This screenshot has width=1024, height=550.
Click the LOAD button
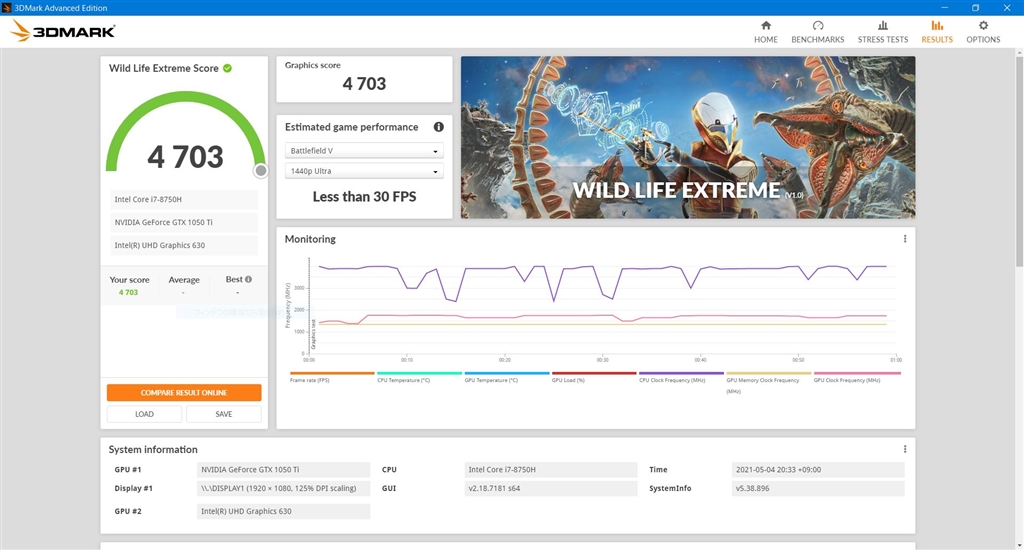click(x=144, y=414)
